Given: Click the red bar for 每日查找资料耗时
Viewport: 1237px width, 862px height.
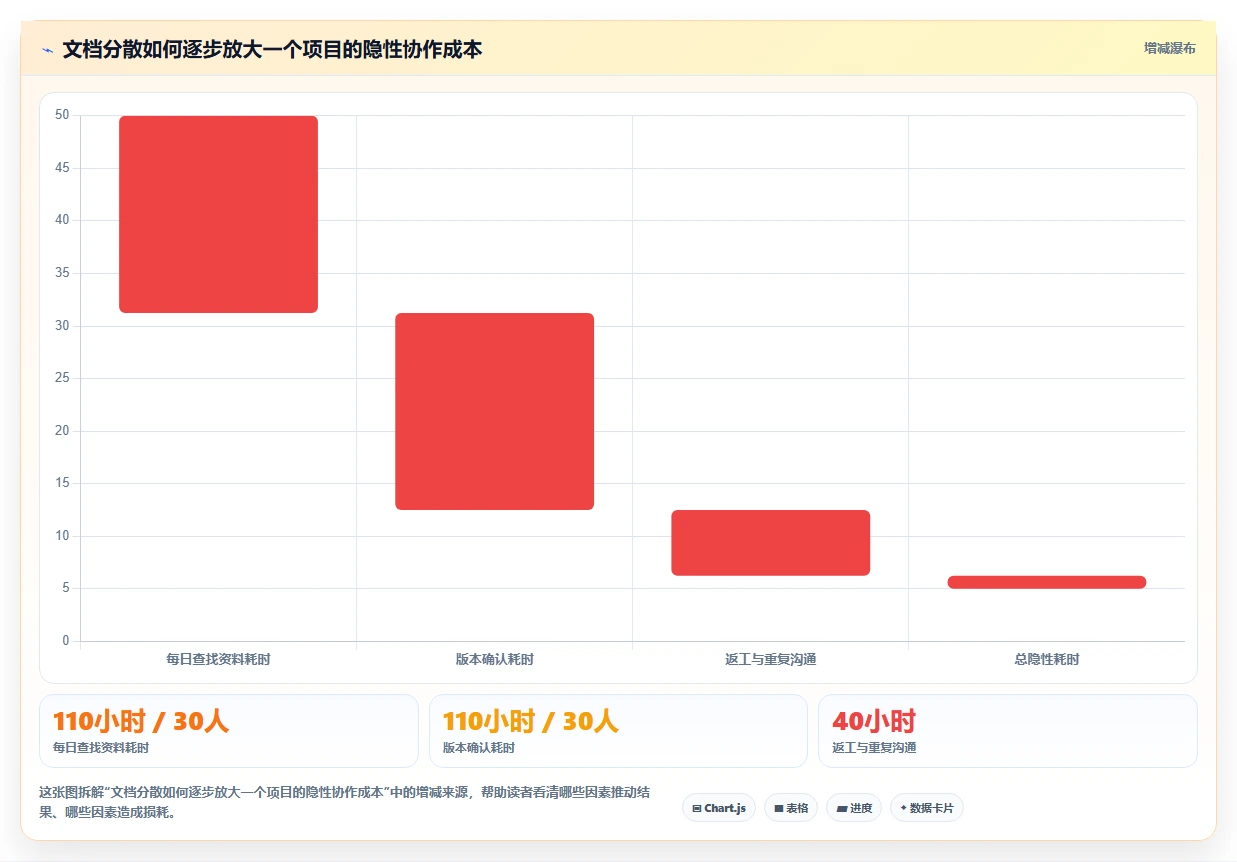Looking at the screenshot, I should (x=218, y=214).
